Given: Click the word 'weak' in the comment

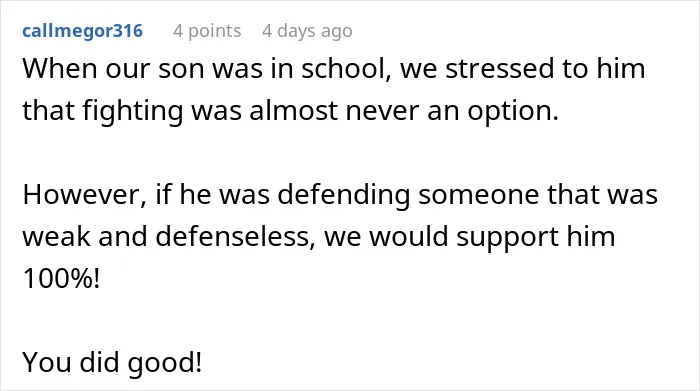Looking at the screenshot, I should (56, 237).
